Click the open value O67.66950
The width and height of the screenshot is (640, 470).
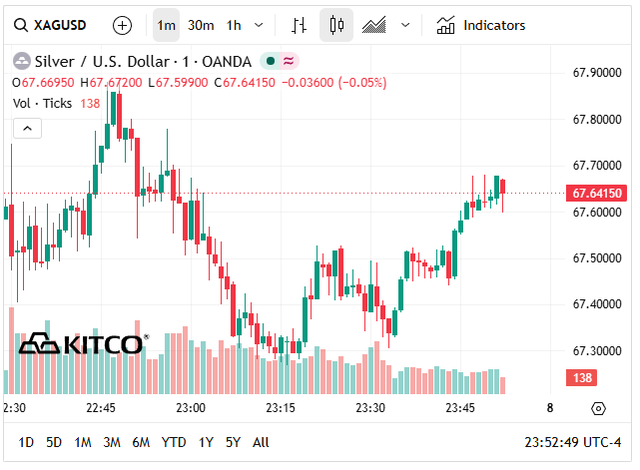pyautogui.click(x=43, y=83)
